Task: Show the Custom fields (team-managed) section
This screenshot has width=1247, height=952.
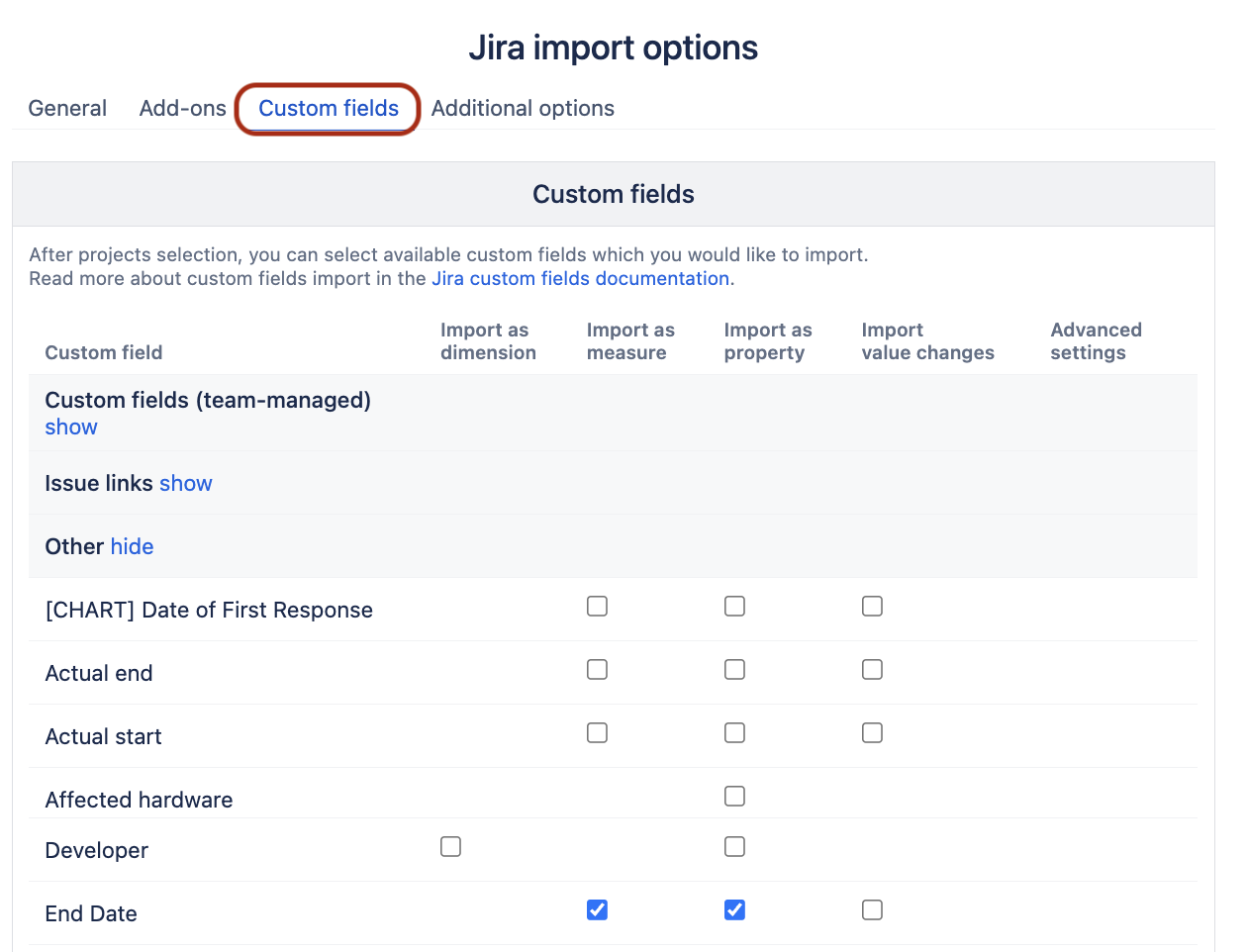Action: point(70,427)
